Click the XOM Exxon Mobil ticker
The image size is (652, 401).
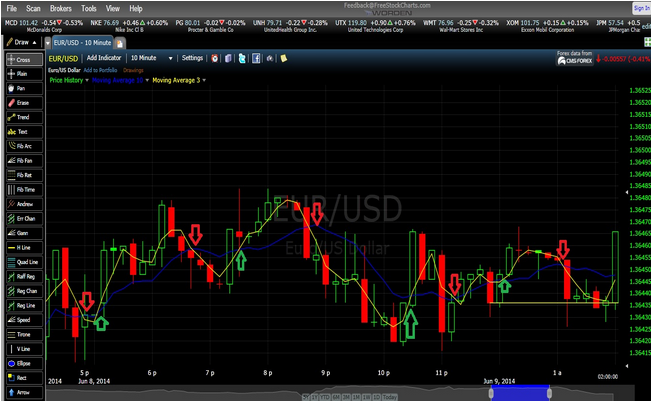tap(547, 26)
